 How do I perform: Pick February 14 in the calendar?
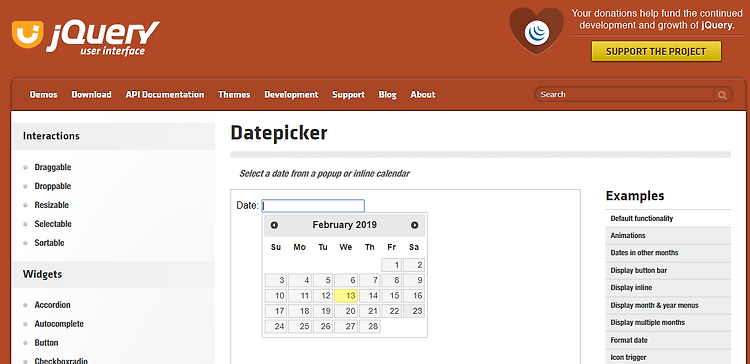tap(370, 296)
